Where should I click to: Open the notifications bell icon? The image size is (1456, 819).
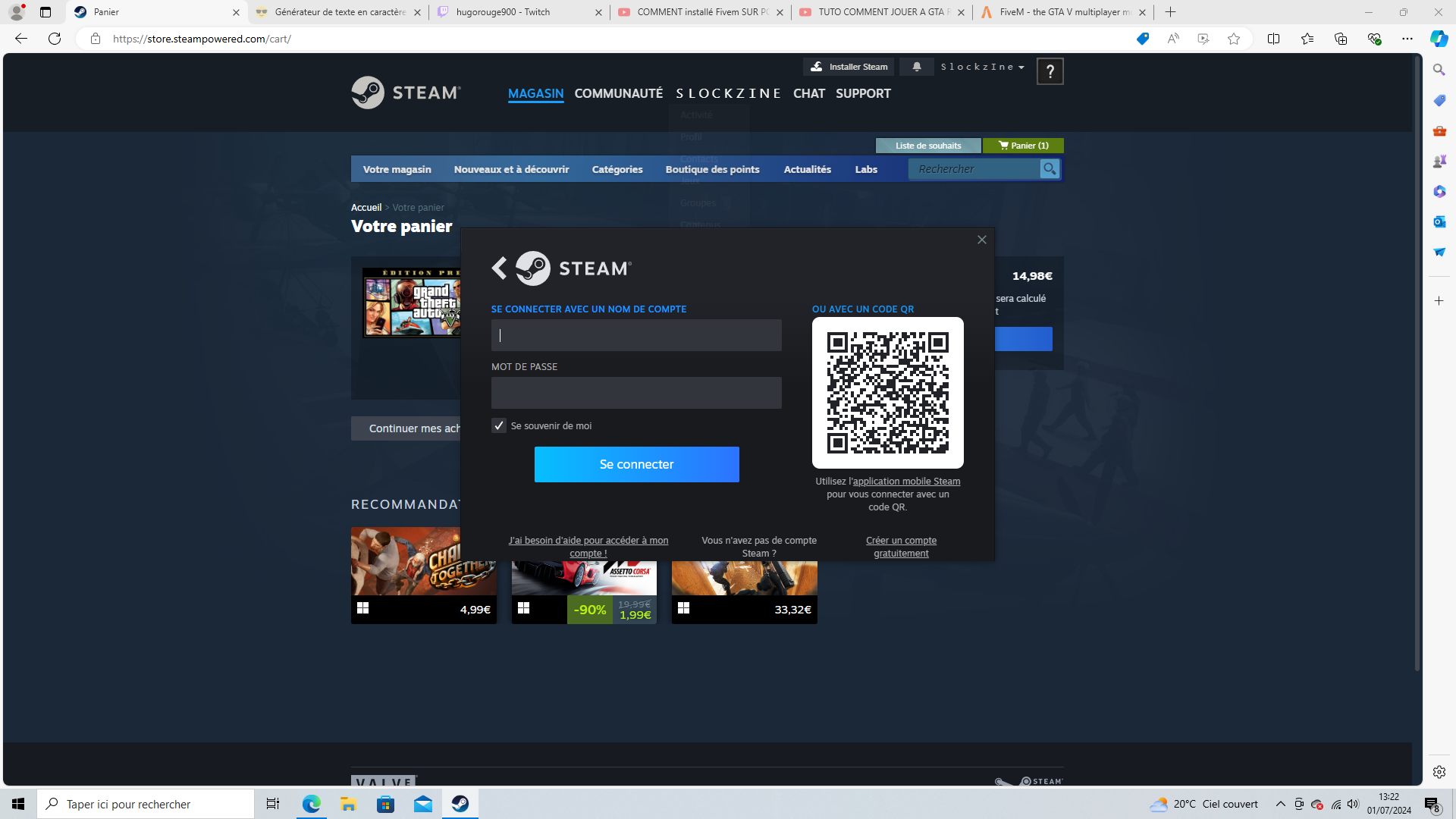click(x=917, y=67)
